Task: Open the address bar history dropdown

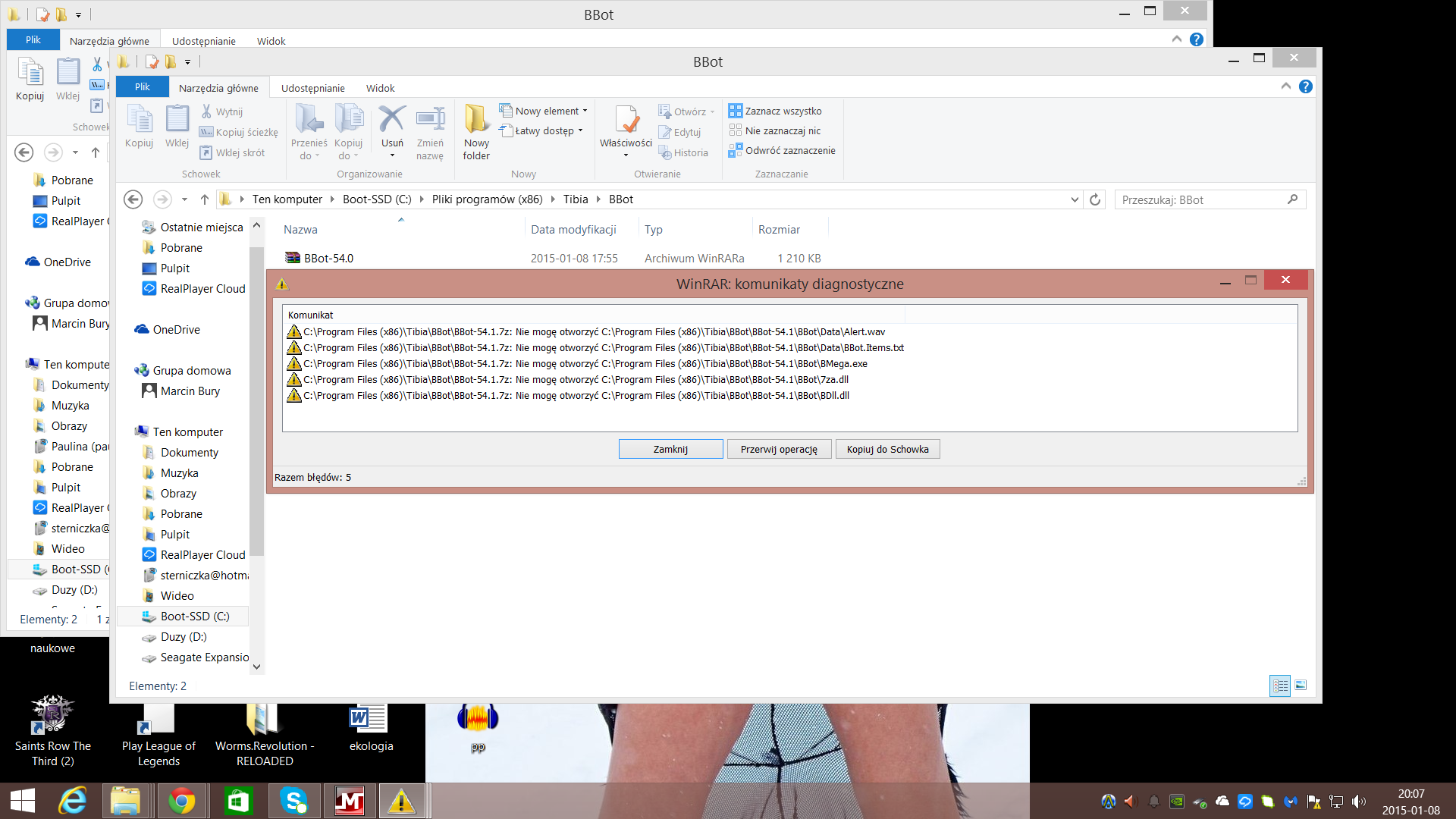Action: pos(1074,199)
